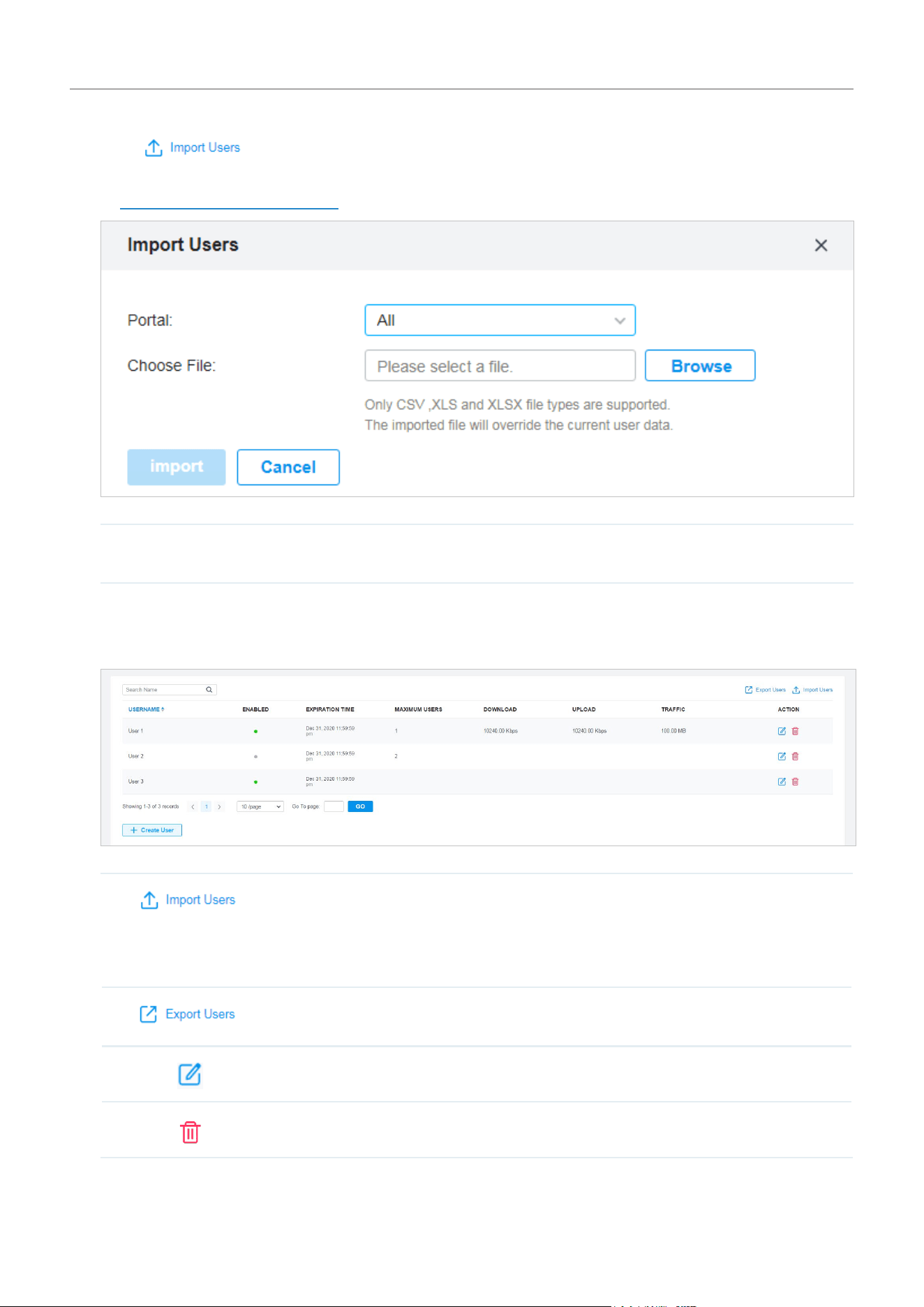The width and height of the screenshot is (924, 1307).
Task: Edit User 2 via pencil icon
Action: (x=782, y=756)
